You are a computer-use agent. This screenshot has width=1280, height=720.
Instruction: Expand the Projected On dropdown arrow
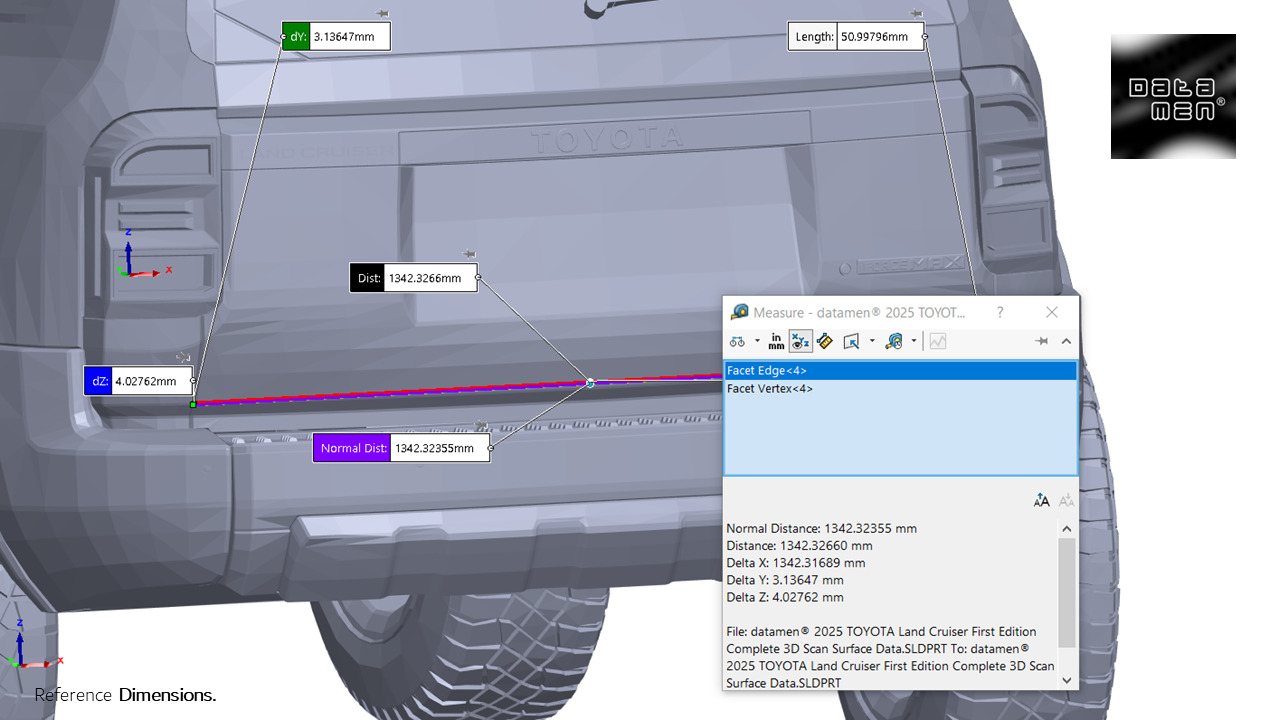(x=872, y=341)
